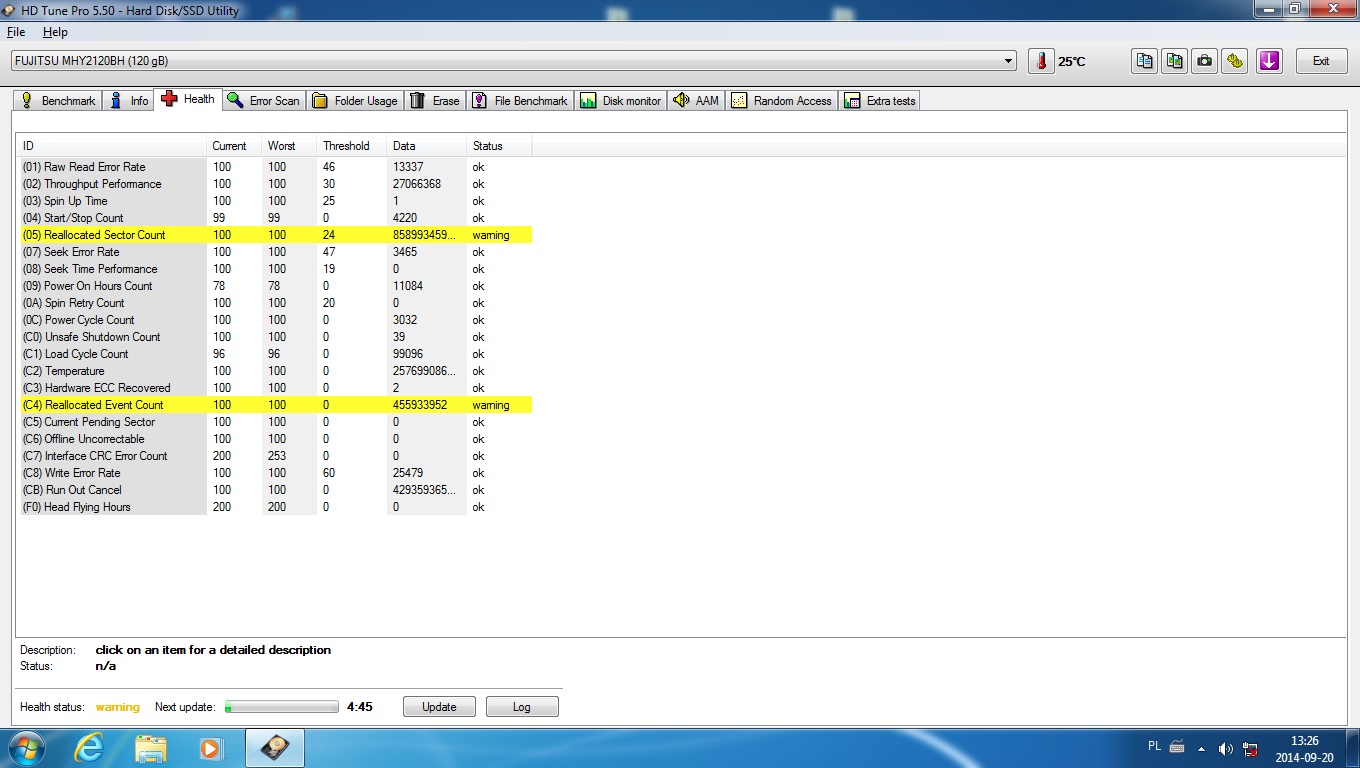This screenshot has width=1360, height=768.
Task: Select the Reallocated Sector Count row
Action: (275, 235)
